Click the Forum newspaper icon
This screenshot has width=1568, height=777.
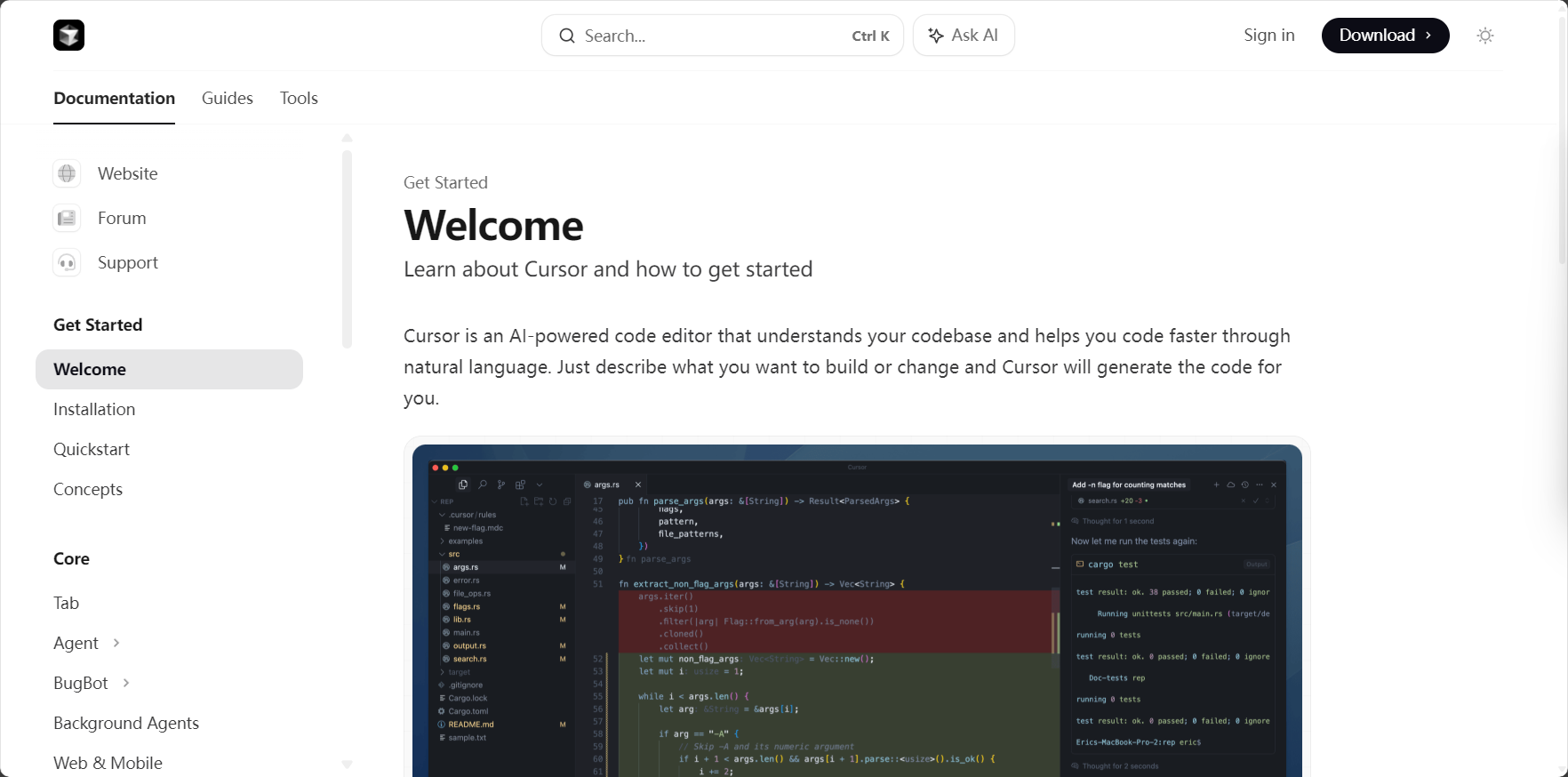(67, 218)
